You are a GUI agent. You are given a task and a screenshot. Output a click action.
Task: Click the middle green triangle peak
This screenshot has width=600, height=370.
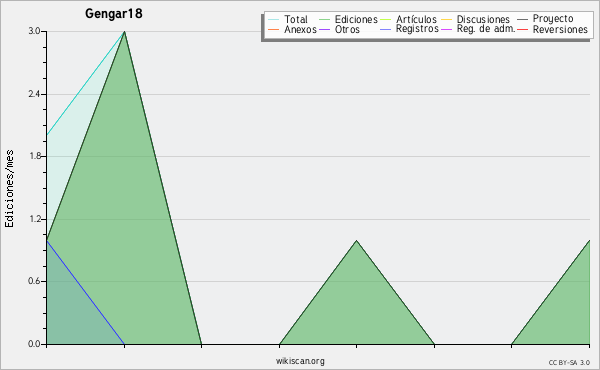[357, 241]
